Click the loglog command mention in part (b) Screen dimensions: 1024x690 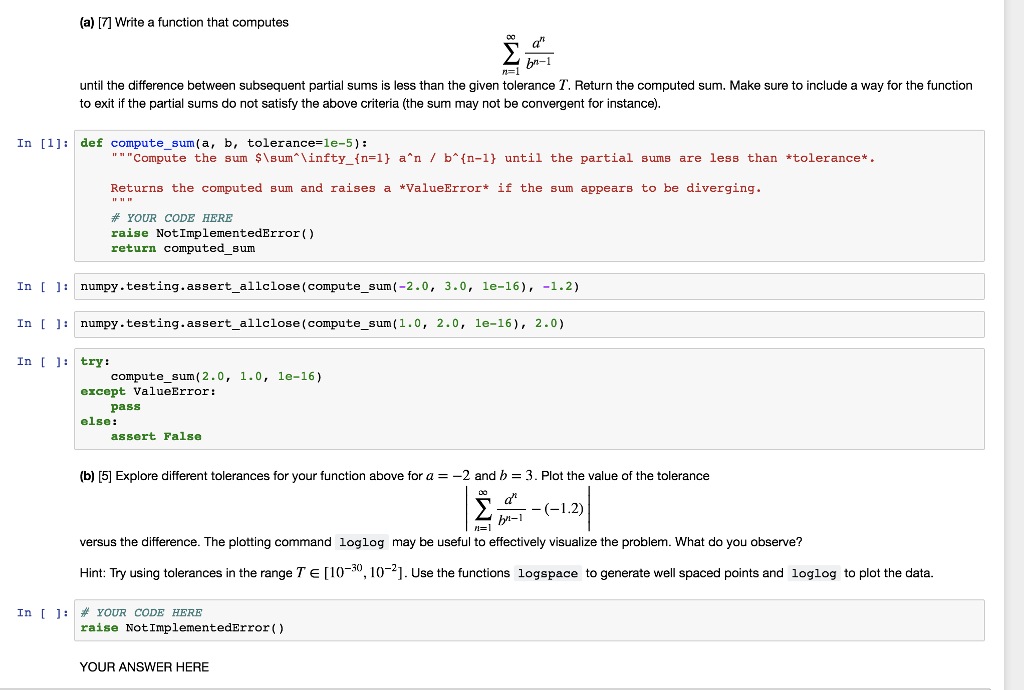(361, 542)
